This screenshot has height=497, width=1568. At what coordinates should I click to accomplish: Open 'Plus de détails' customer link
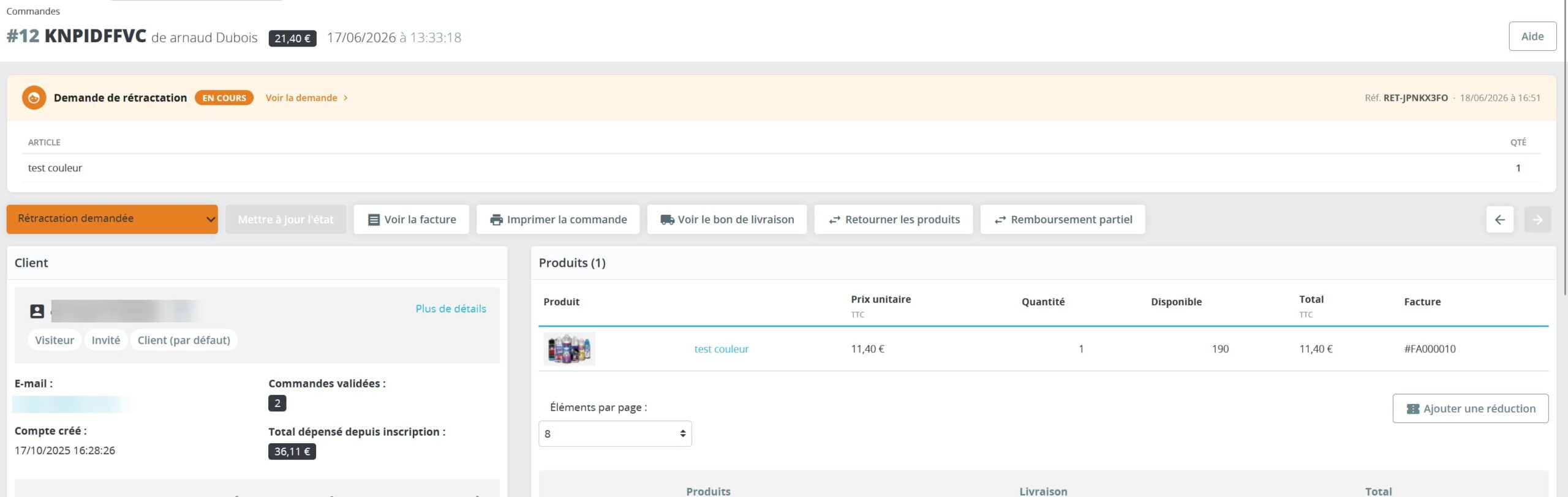tap(451, 308)
